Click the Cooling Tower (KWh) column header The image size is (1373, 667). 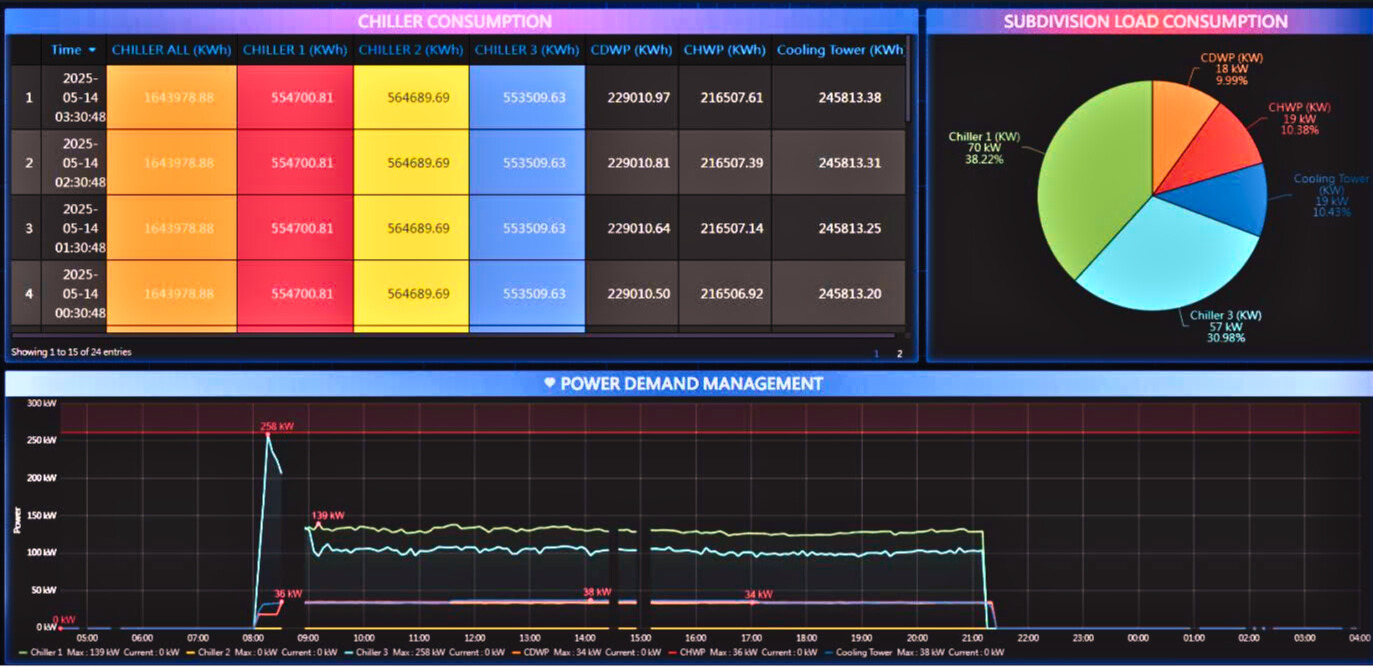point(839,50)
